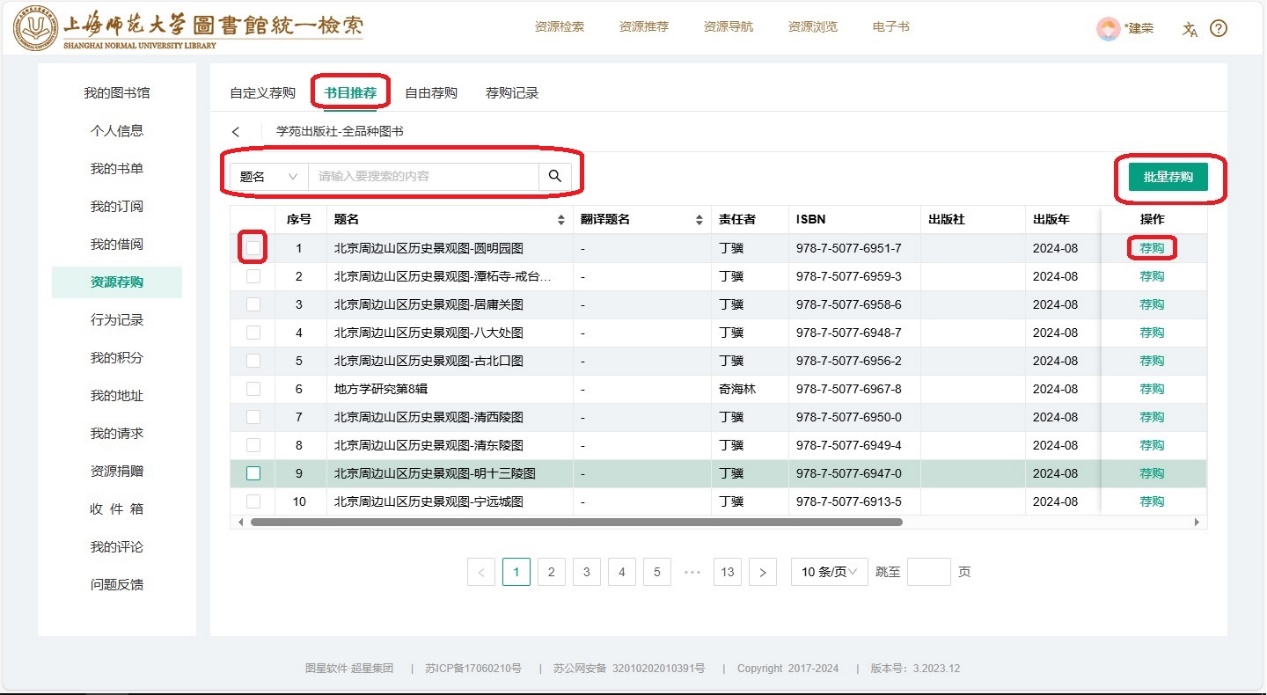The width and height of the screenshot is (1267, 695).
Task: Open the 10 条/页 page size dropdown
Action: [x=829, y=572]
